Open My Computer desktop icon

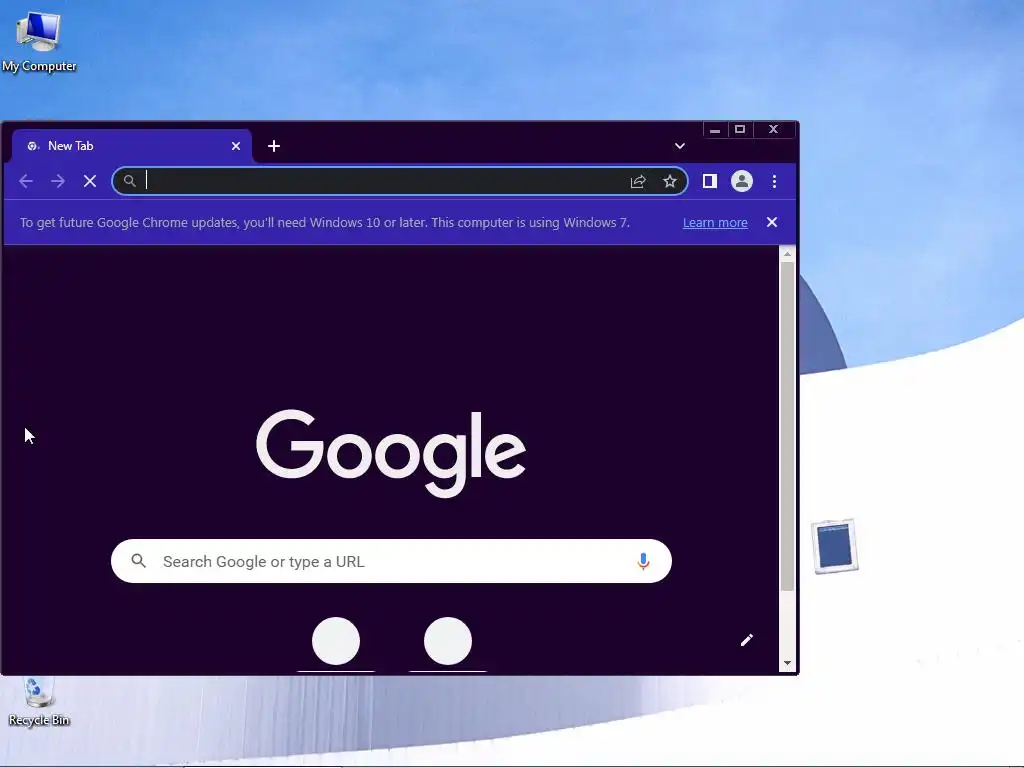39,40
